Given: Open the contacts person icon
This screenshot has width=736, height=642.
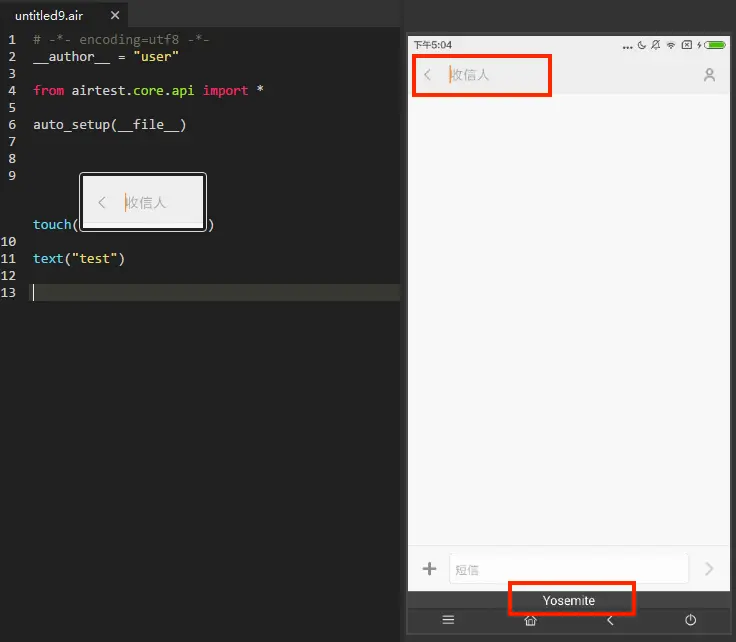Looking at the screenshot, I should (x=709, y=75).
